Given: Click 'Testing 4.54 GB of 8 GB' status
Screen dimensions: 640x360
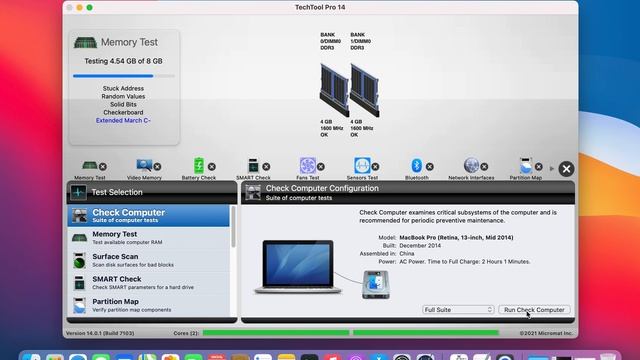Looking at the screenshot, I should click(x=123, y=61).
